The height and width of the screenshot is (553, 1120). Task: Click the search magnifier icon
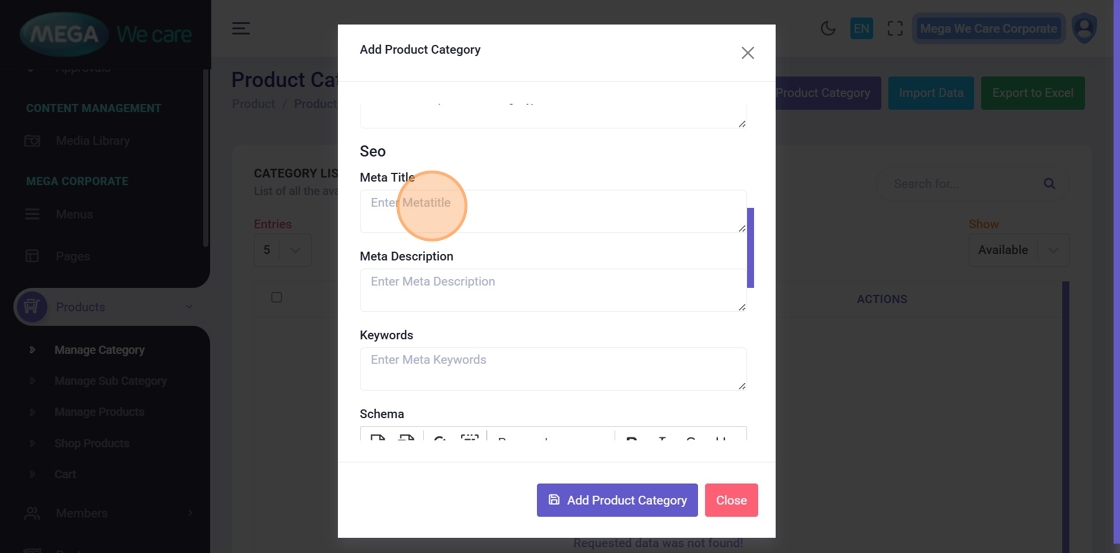pos(1049,184)
